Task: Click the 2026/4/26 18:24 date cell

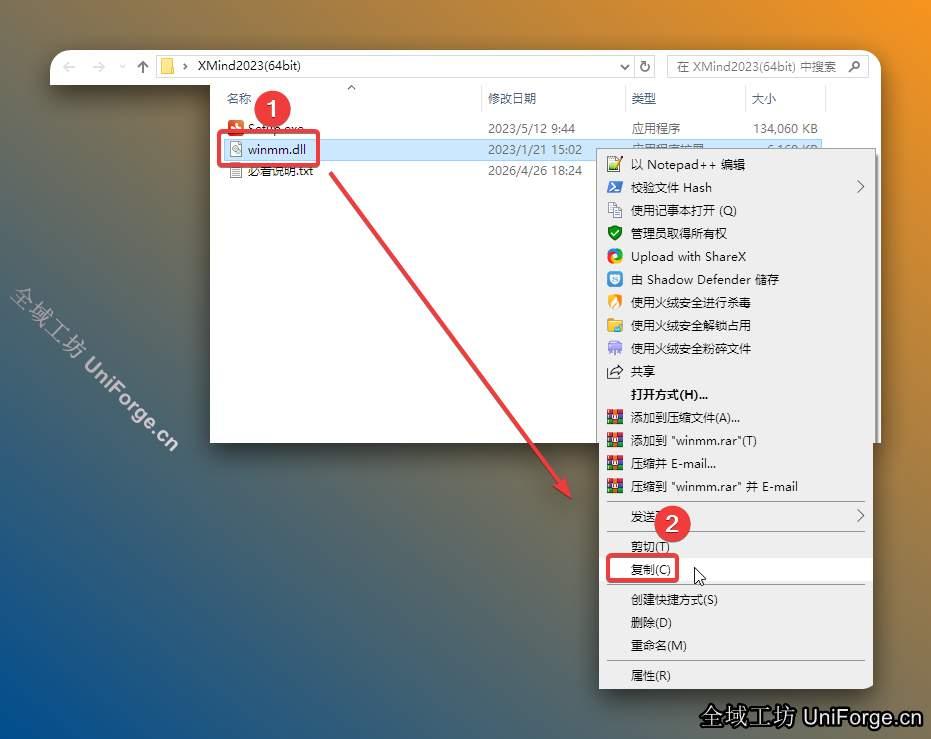Action: coord(534,171)
